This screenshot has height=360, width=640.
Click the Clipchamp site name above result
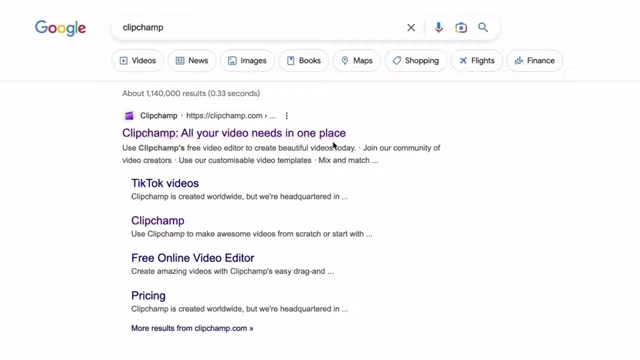coord(158,116)
